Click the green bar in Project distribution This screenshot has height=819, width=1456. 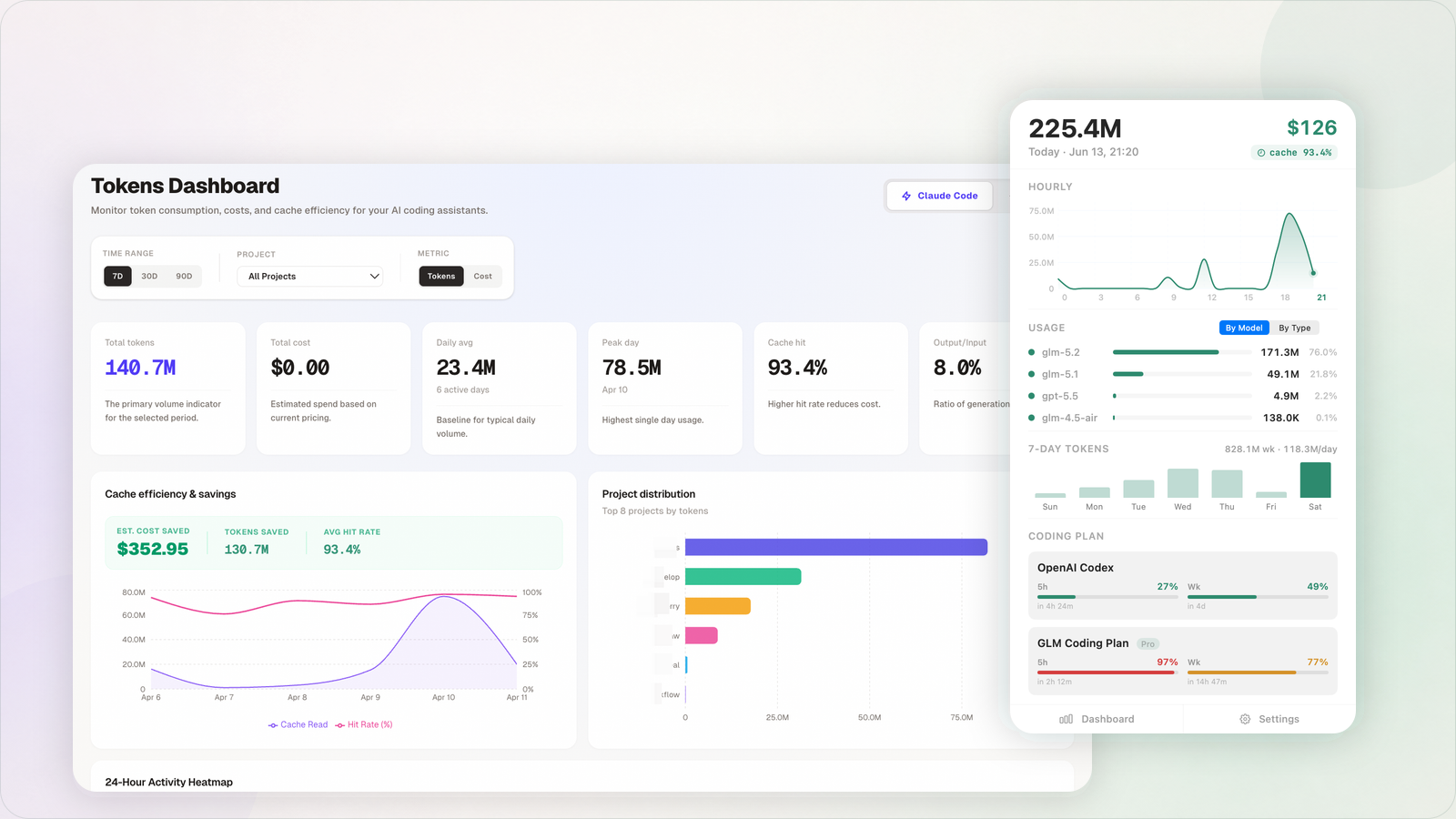pyautogui.click(x=743, y=576)
